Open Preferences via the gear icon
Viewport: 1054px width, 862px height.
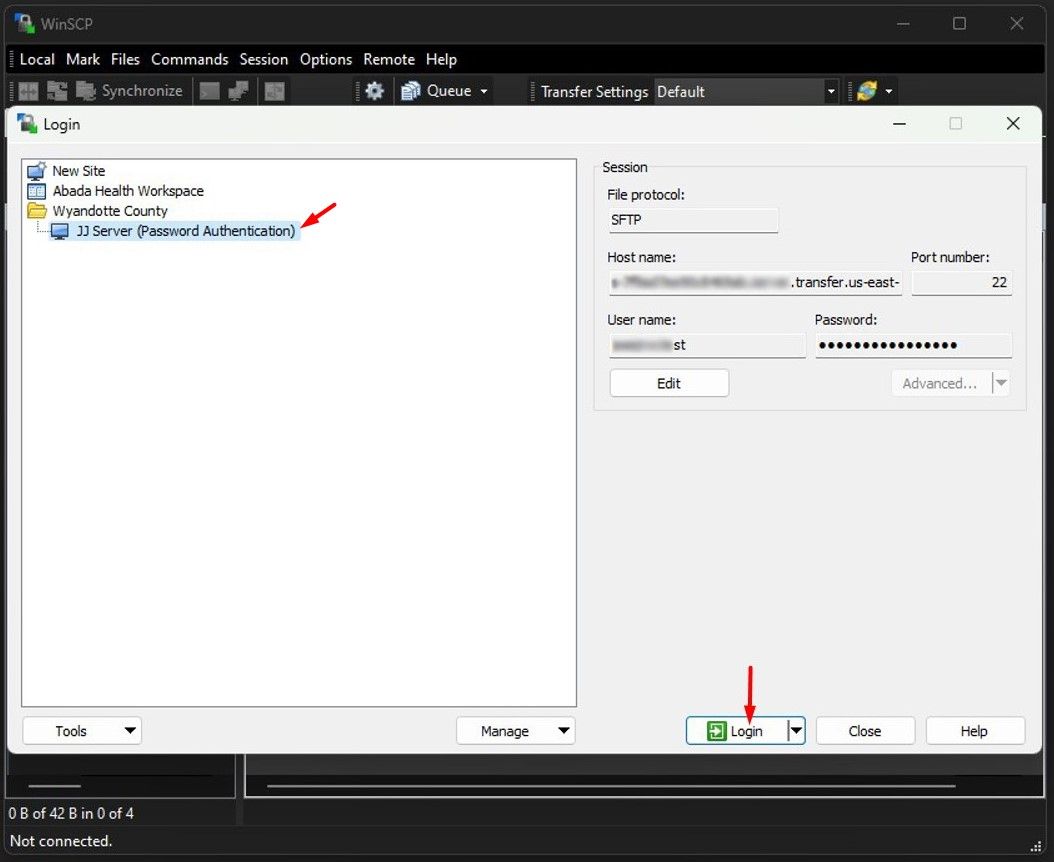pyautogui.click(x=374, y=91)
